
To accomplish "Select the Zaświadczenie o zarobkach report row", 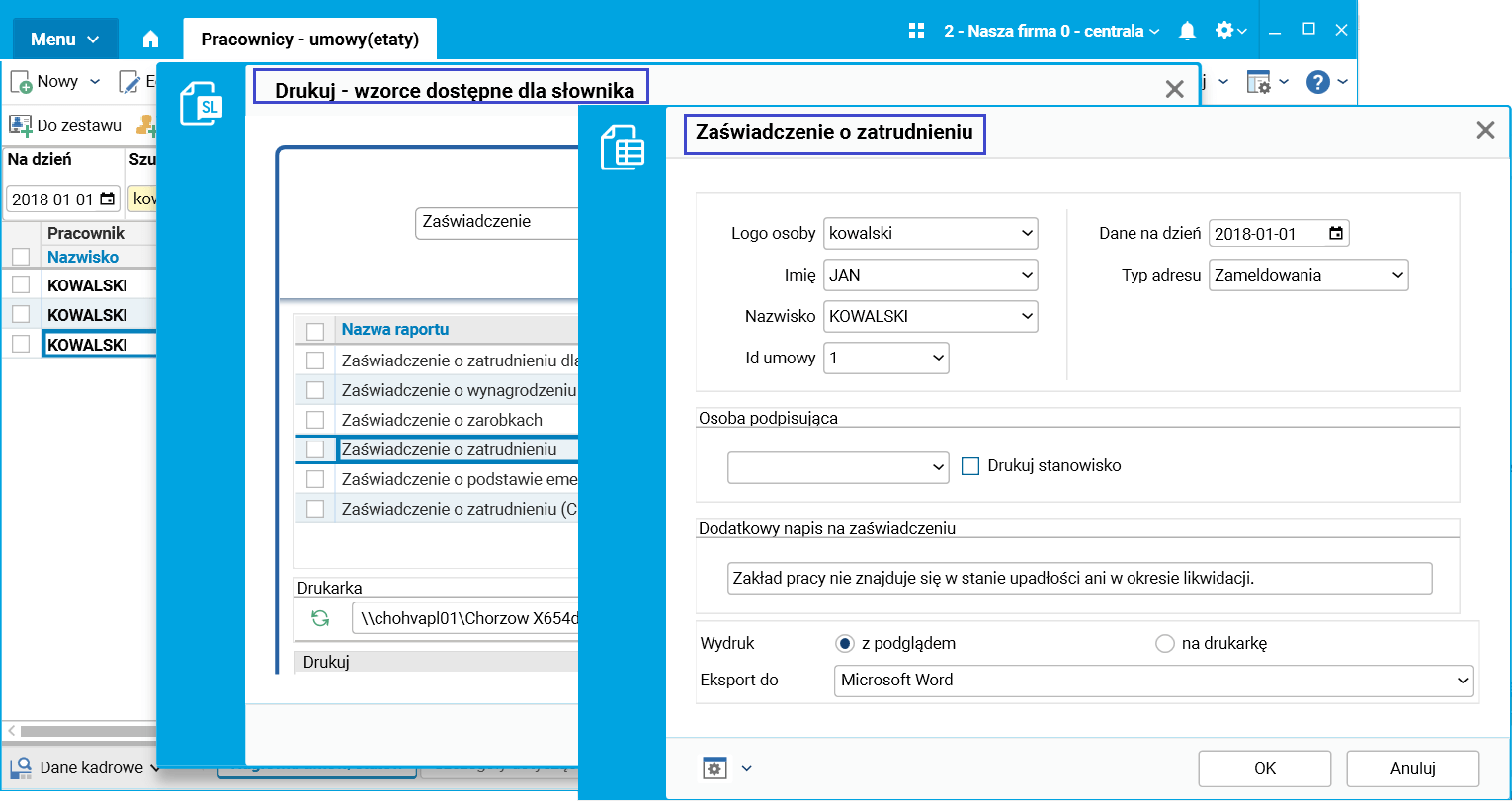I will point(437,420).
